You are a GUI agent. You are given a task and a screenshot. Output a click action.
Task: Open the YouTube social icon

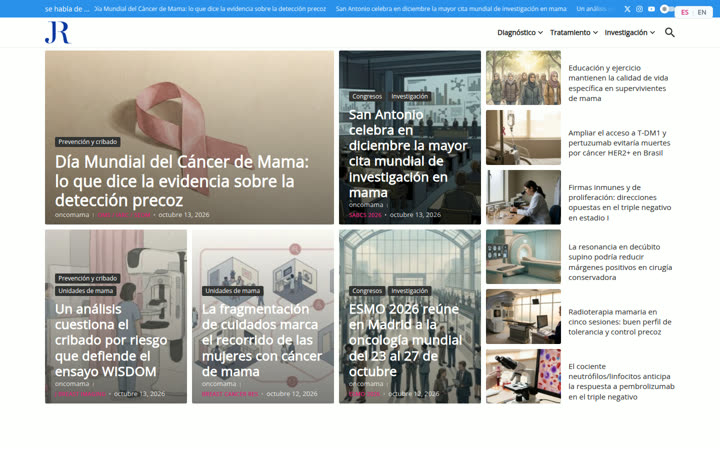tap(652, 9)
